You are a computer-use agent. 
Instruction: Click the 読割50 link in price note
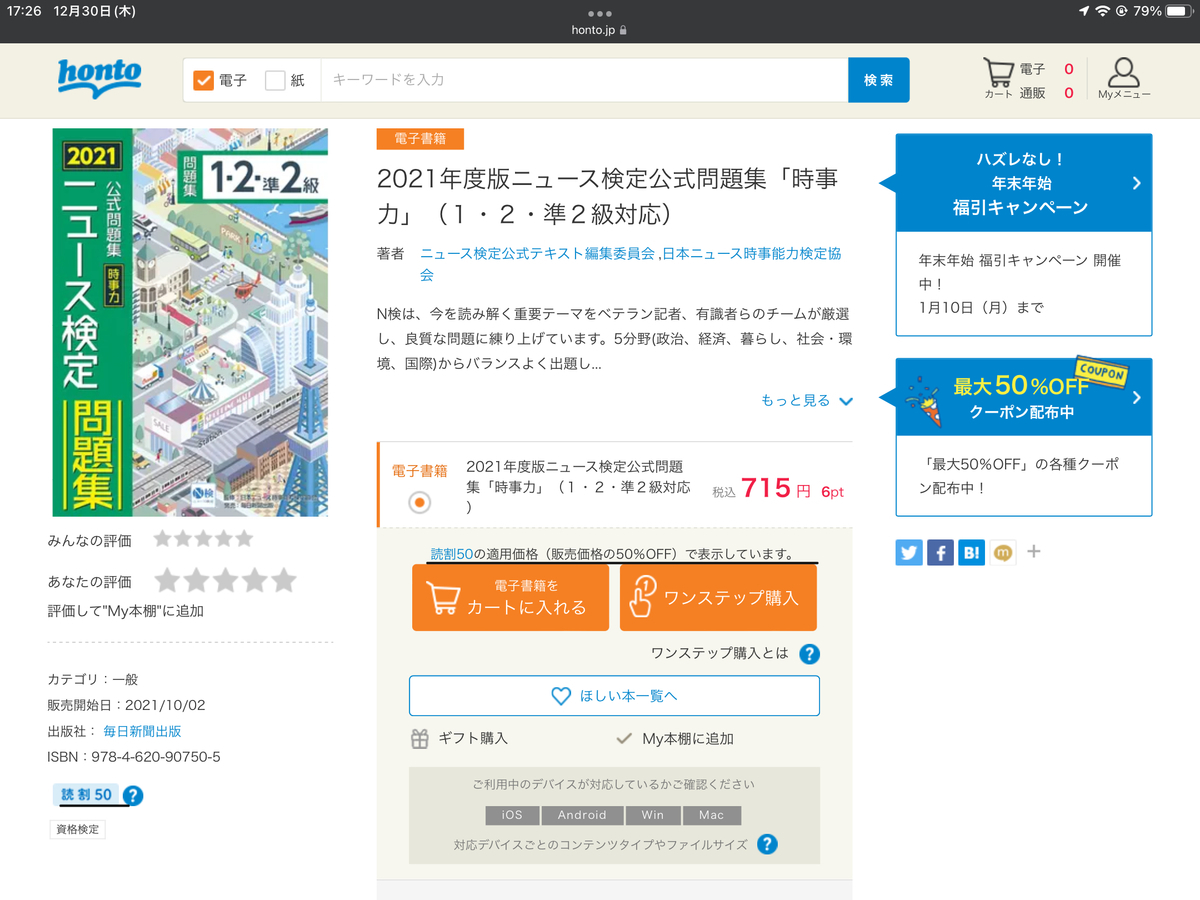coord(452,554)
